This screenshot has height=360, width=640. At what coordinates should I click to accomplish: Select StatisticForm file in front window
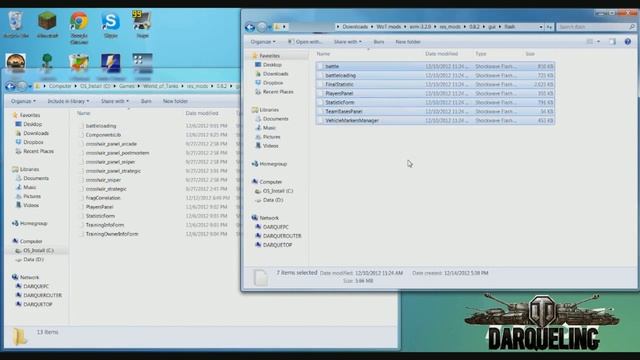435,102
